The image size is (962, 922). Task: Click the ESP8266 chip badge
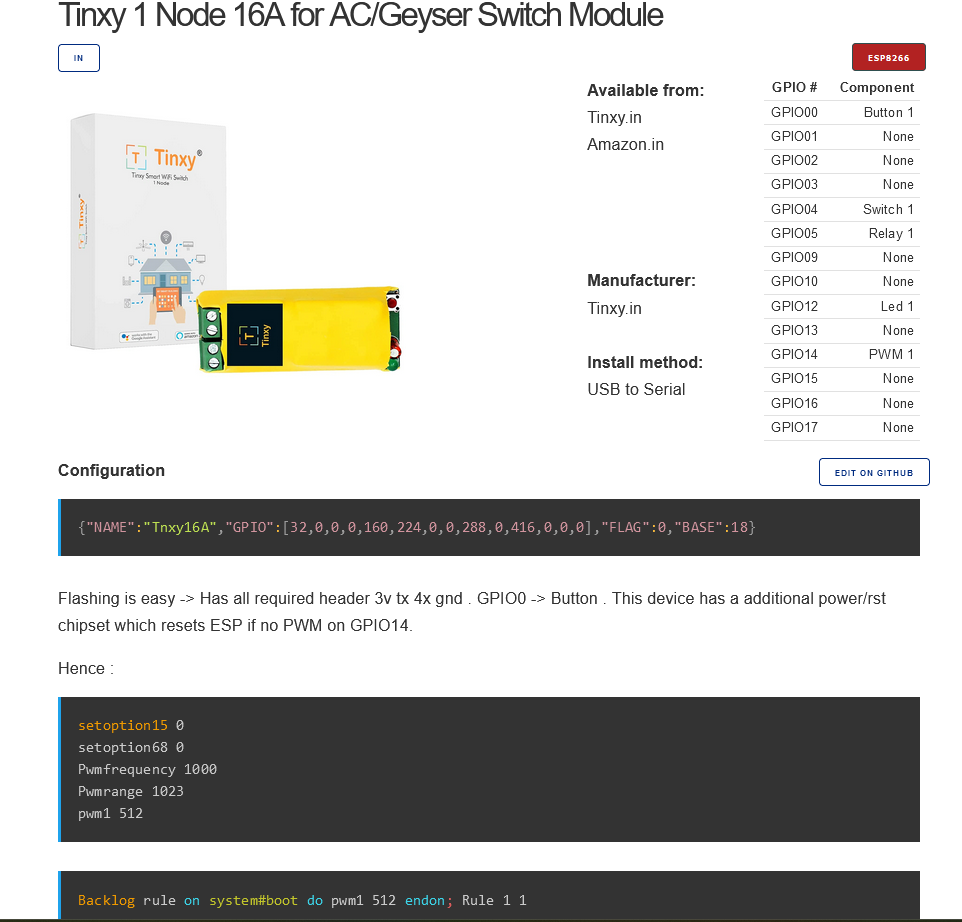(x=888, y=57)
